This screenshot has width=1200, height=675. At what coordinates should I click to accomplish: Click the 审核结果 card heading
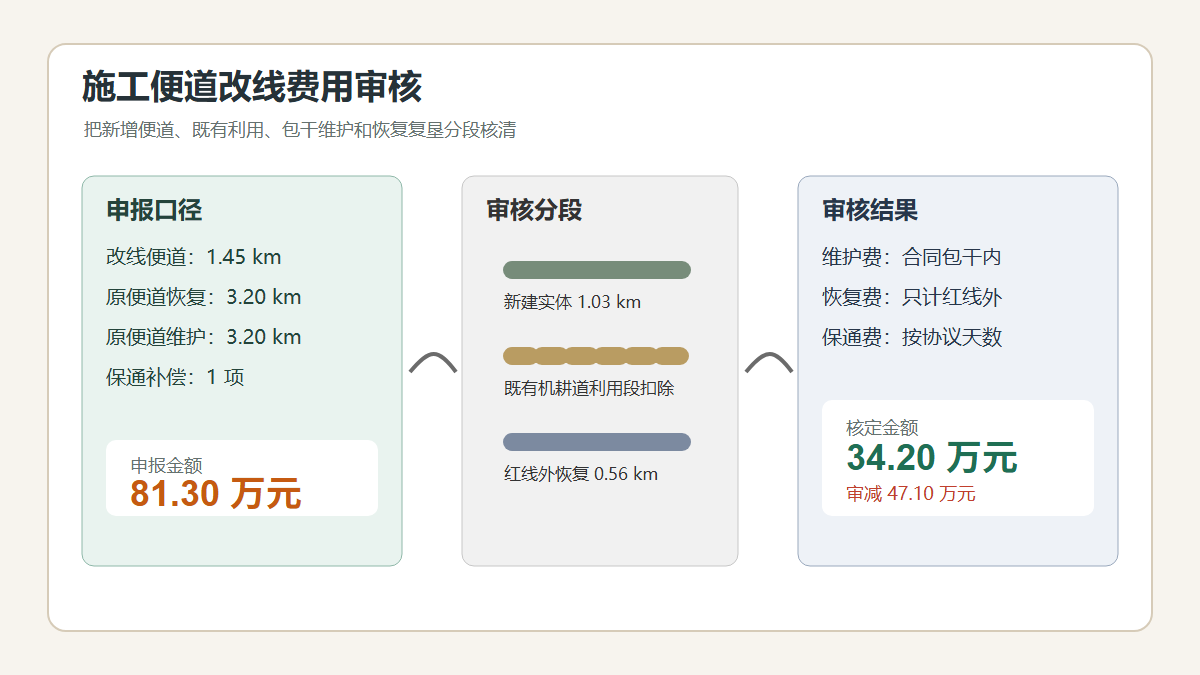tap(870, 210)
